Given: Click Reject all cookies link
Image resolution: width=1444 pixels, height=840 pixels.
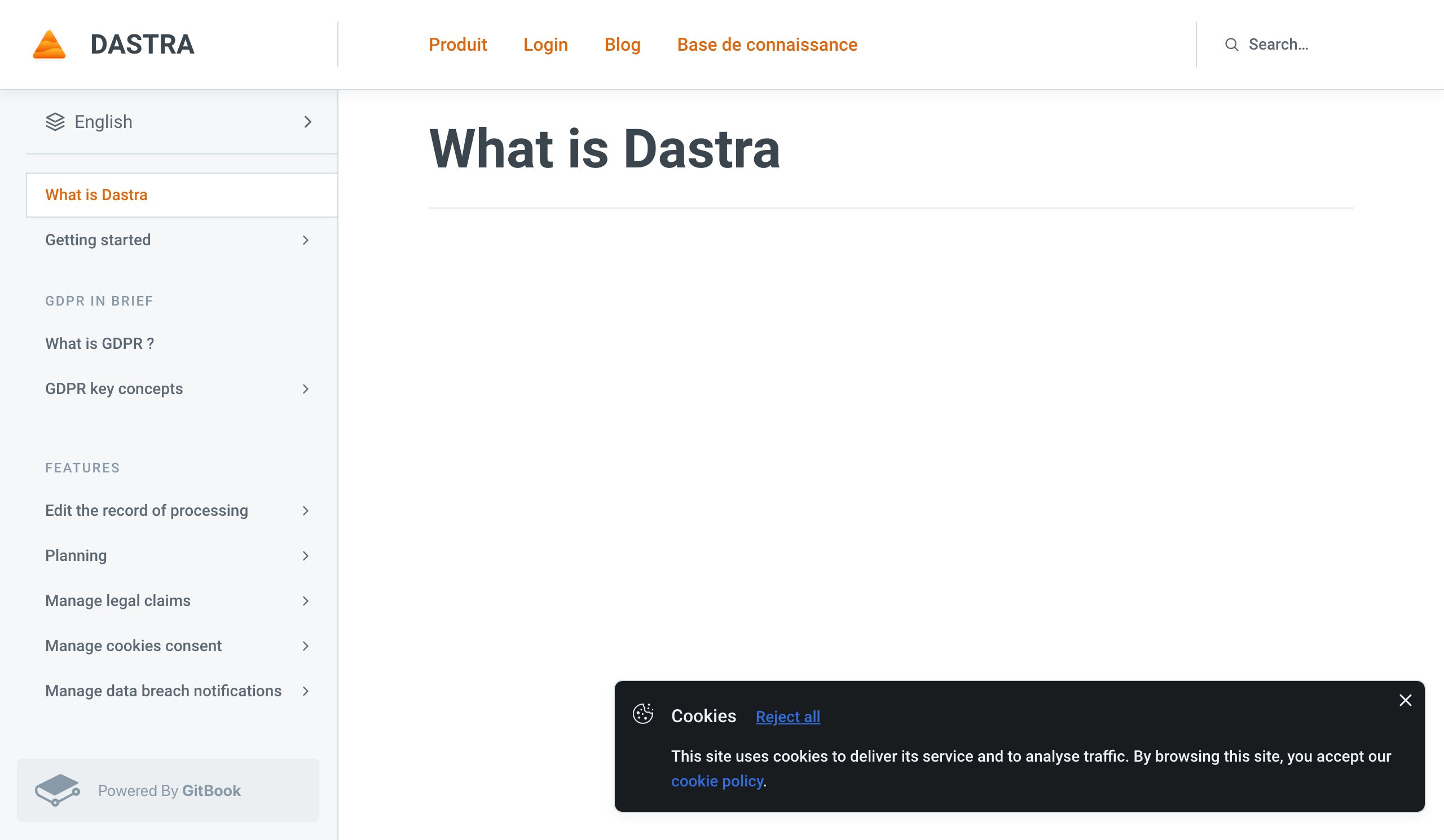Looking at the screenshot, I should pyautogui.click(x=788, y=717).
